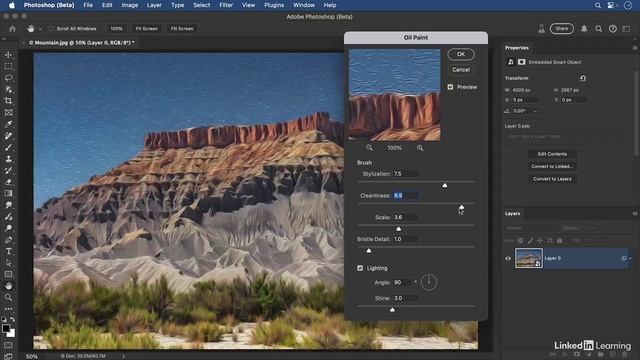Click the Stylization slider handle

(x=445, y=185)
